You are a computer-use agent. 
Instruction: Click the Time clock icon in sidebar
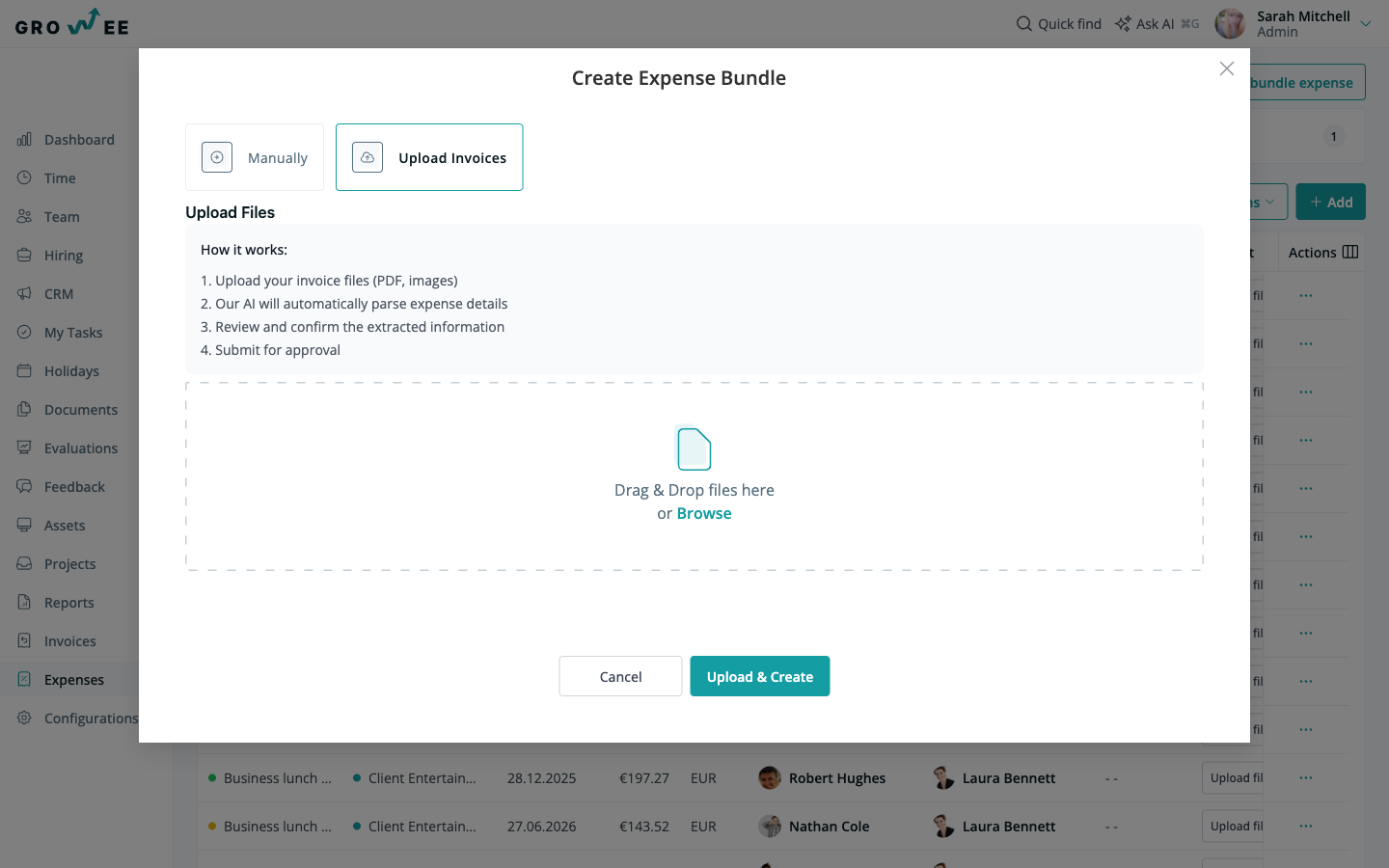click(24, 178)
